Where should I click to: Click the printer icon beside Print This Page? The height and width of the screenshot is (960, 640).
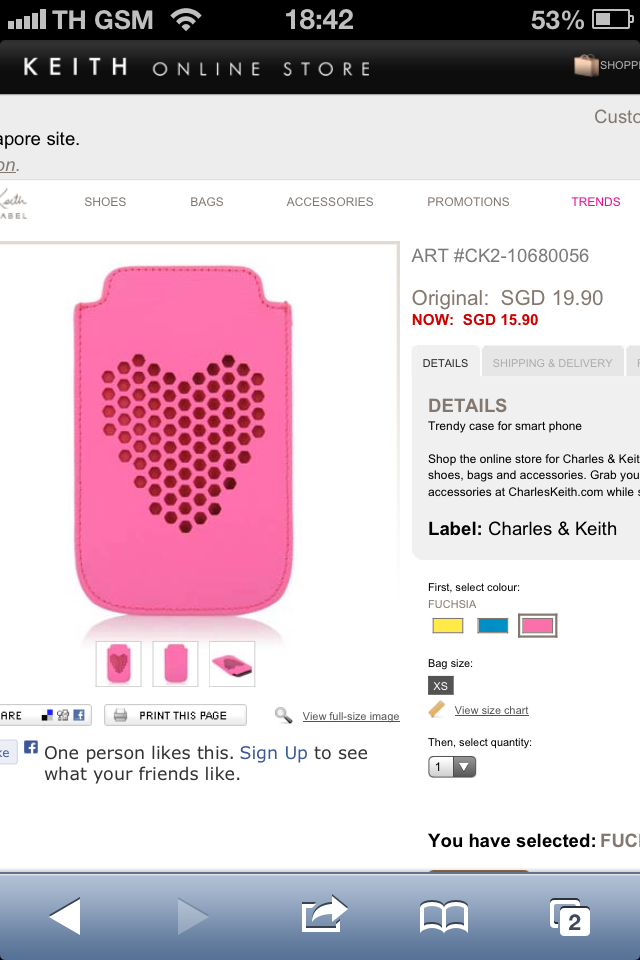[x=120, y=716]
